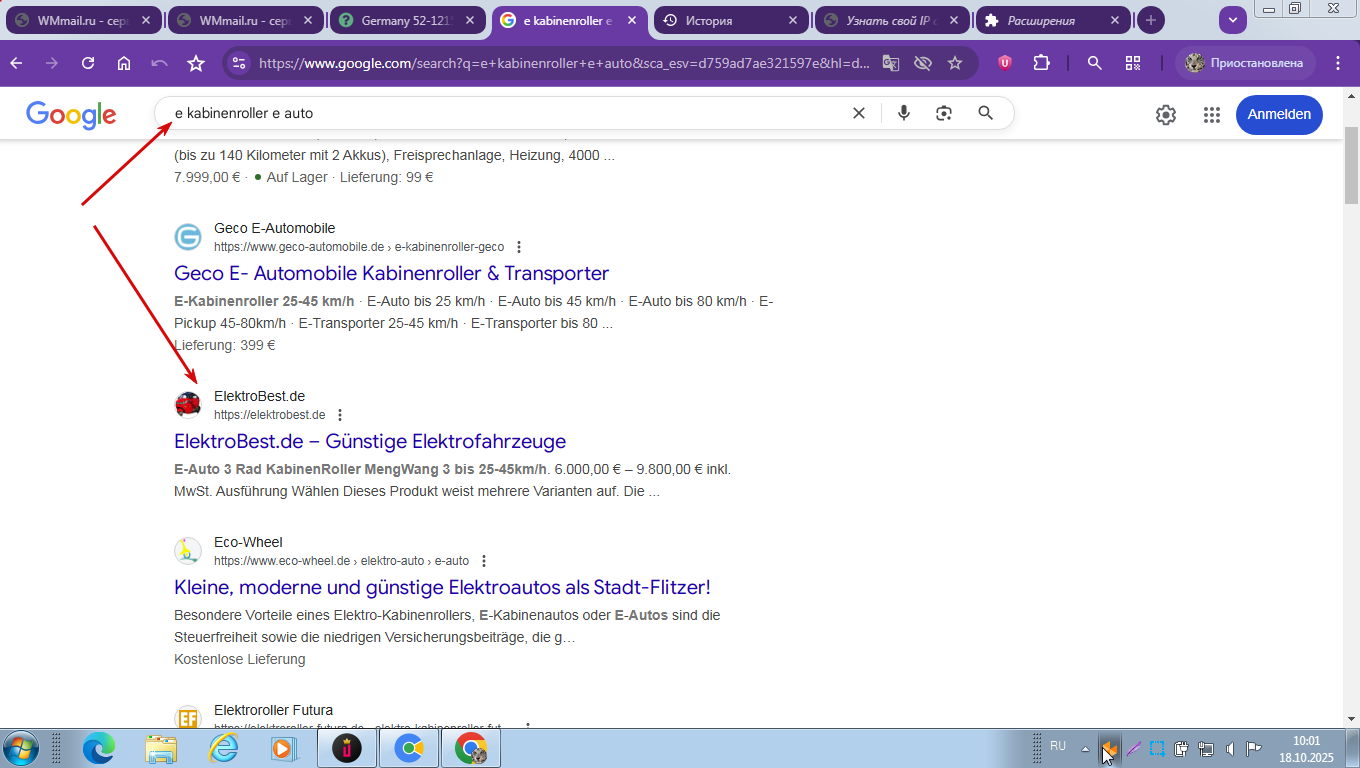Open more options for Geco E-Automobile result
1360x768 pixels.
pos(518,247)
